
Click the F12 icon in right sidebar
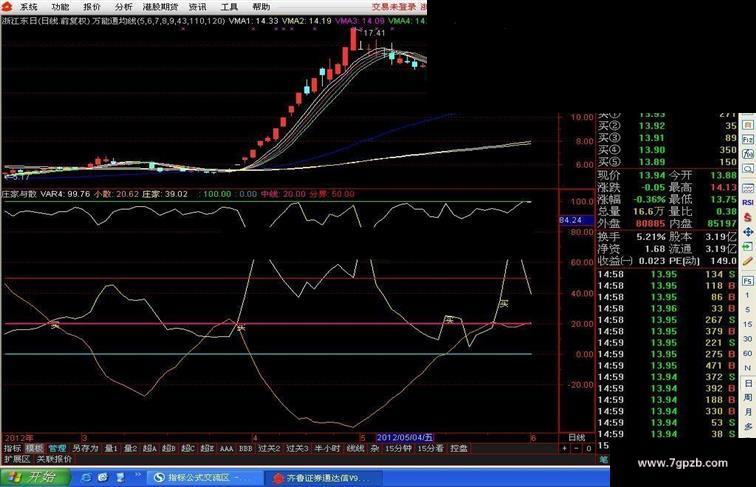coord(747,139)
